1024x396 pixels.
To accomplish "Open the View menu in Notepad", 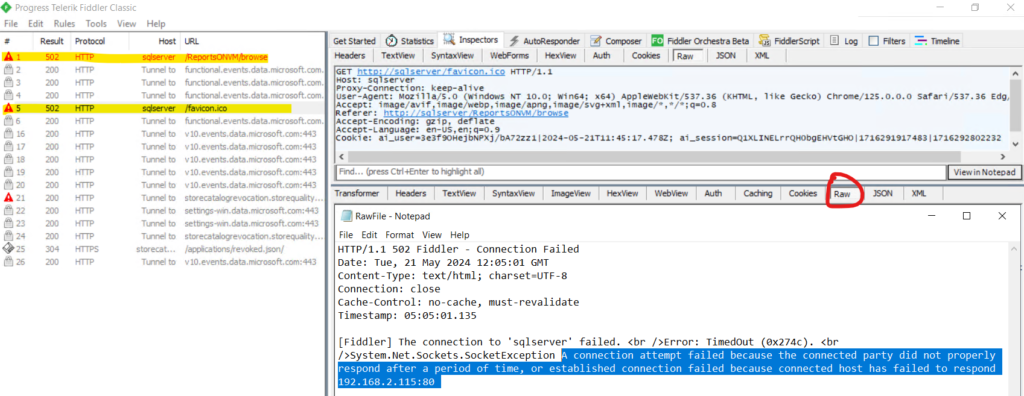I will pos(432,235).
